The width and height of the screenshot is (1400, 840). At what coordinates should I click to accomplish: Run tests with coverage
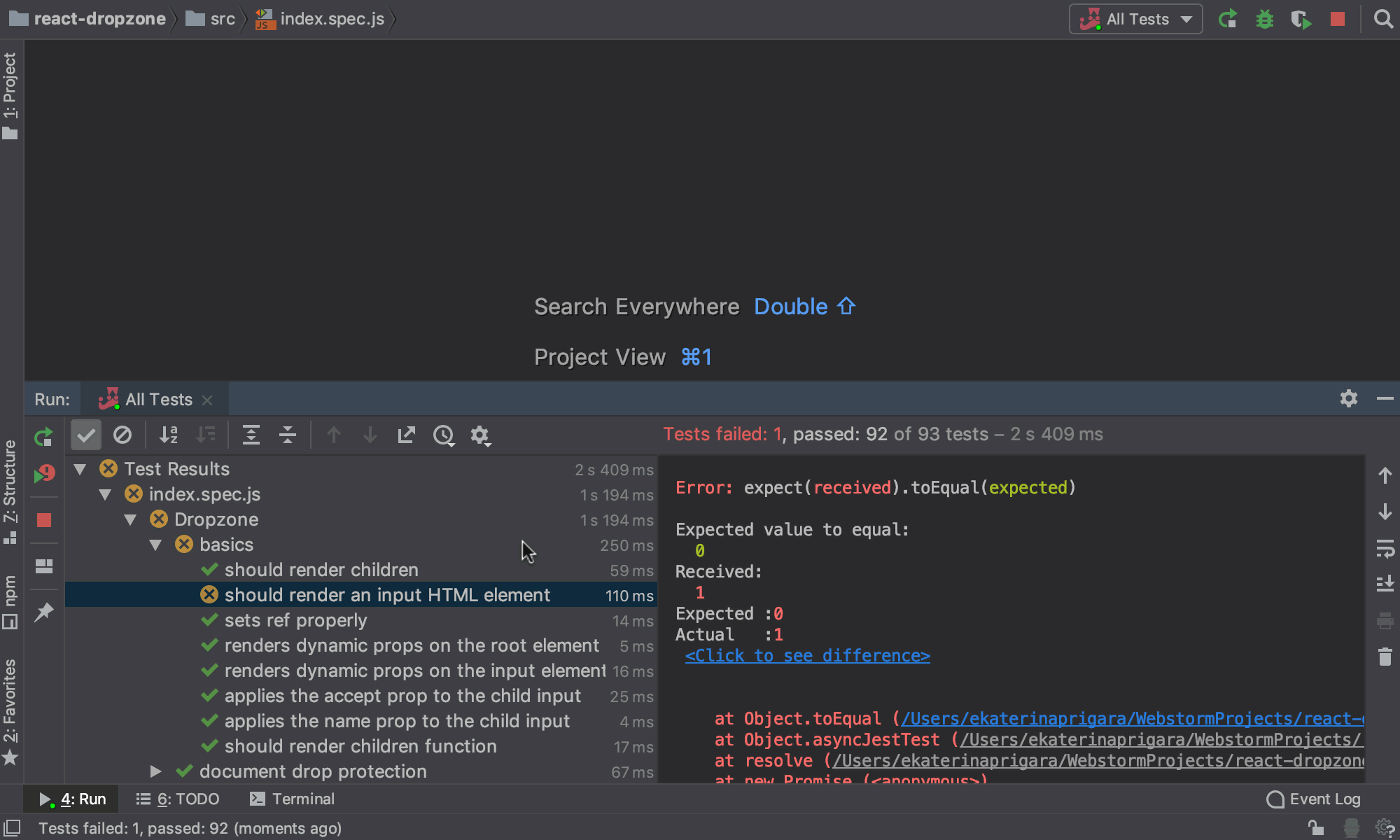(1301, 19)
